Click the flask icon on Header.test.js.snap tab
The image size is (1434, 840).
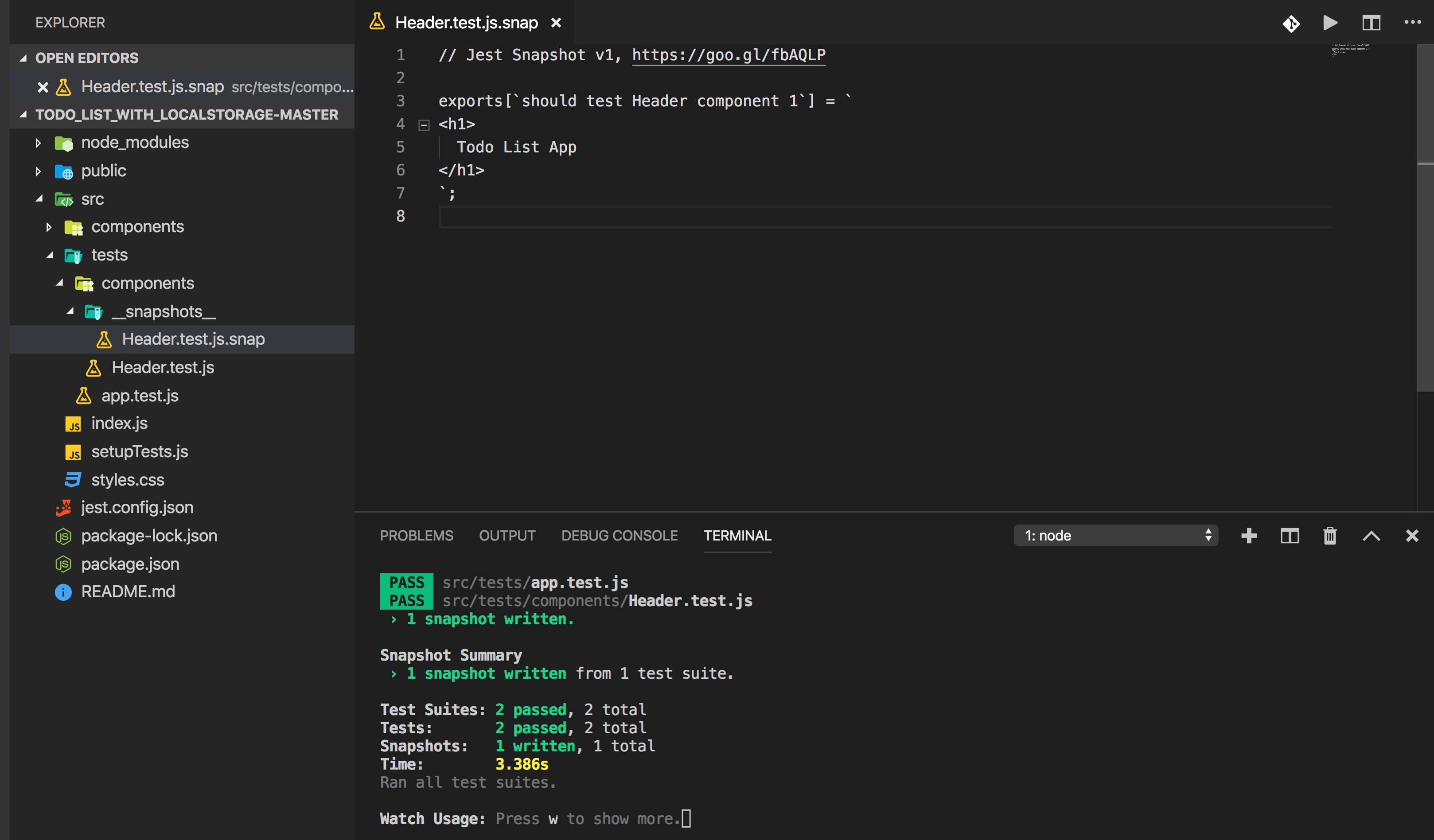click(377, 22)
